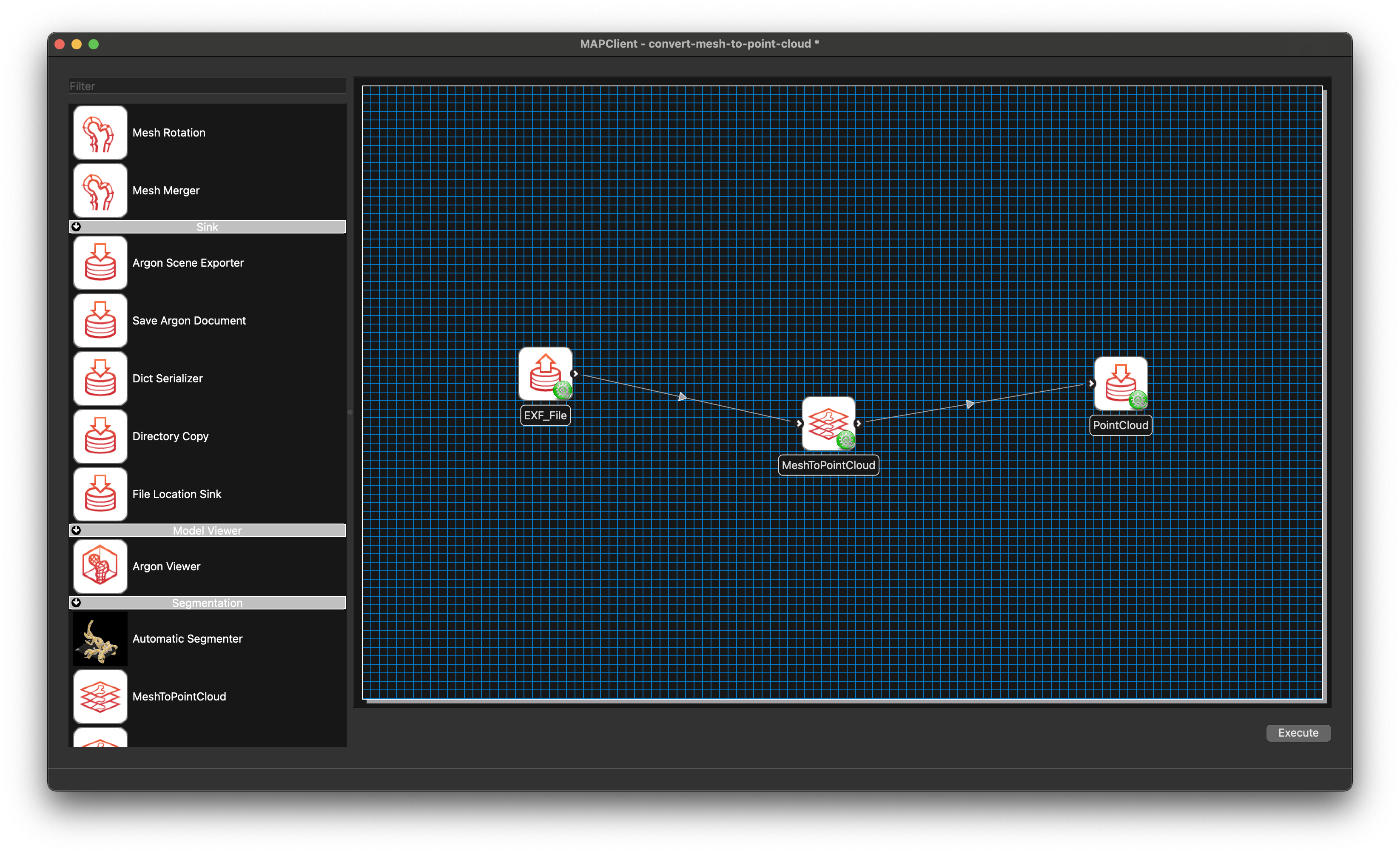The height and width of the screenshot is (854, 1400).
Task: Click the EXF_File node label
Action: point(545,416)
